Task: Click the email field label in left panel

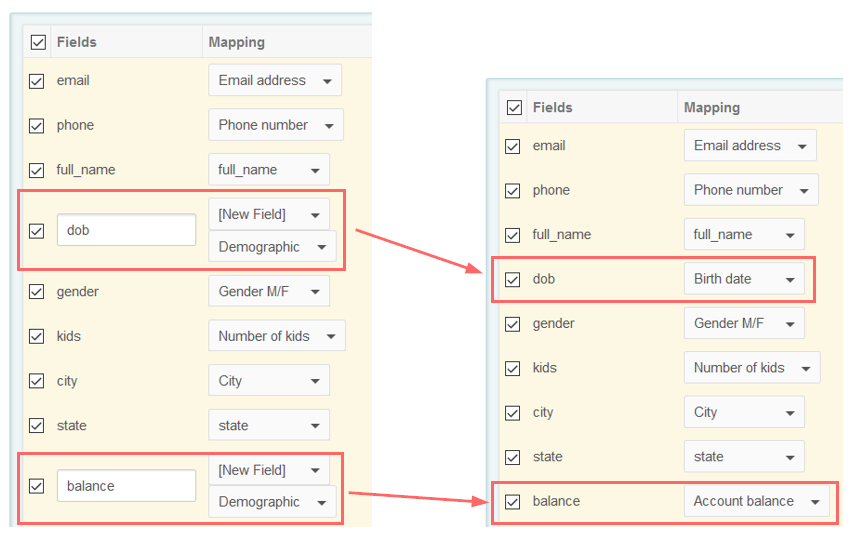Action: pyautogui.click(x=73, y=80)
